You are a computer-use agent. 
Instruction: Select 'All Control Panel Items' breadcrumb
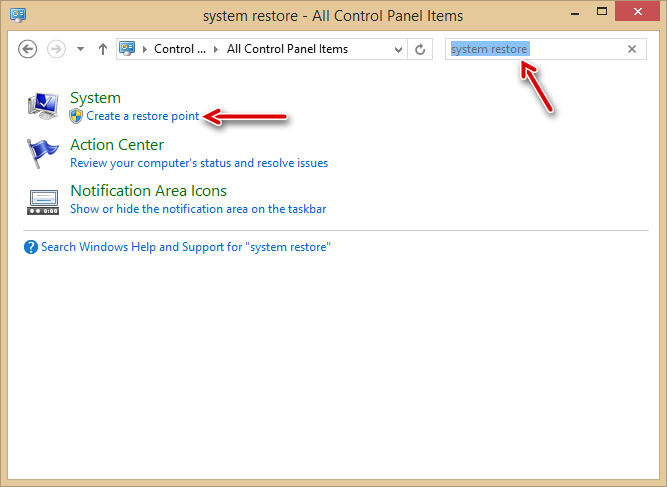[x=287, y=49]
